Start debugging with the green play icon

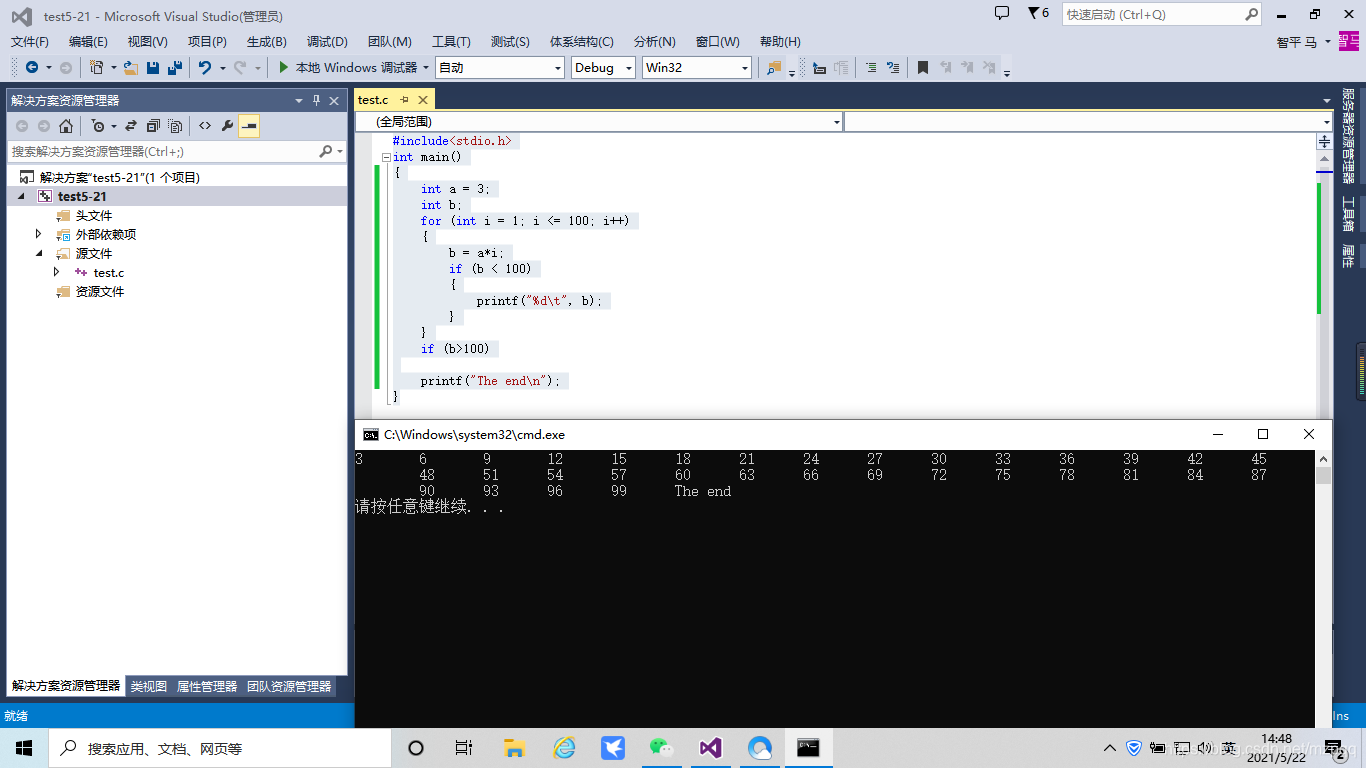(x=284, y=67)
